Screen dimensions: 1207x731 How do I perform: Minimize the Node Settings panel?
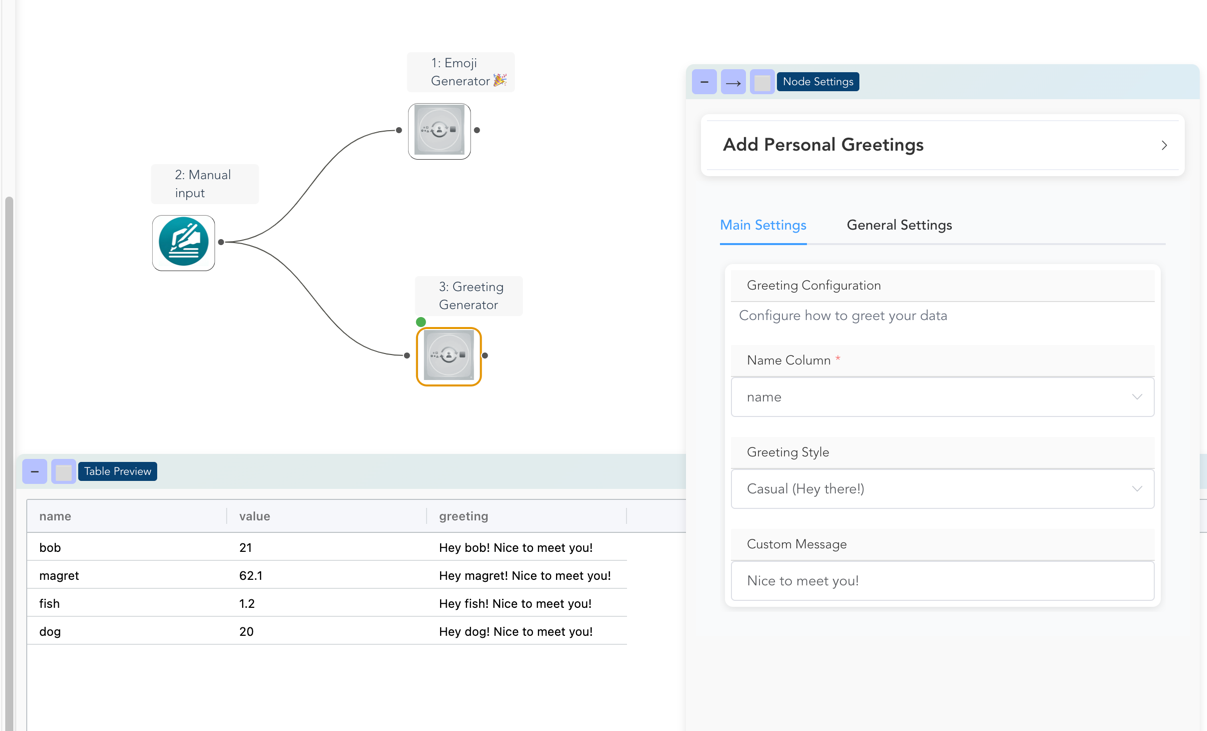(x=704, y=82)
